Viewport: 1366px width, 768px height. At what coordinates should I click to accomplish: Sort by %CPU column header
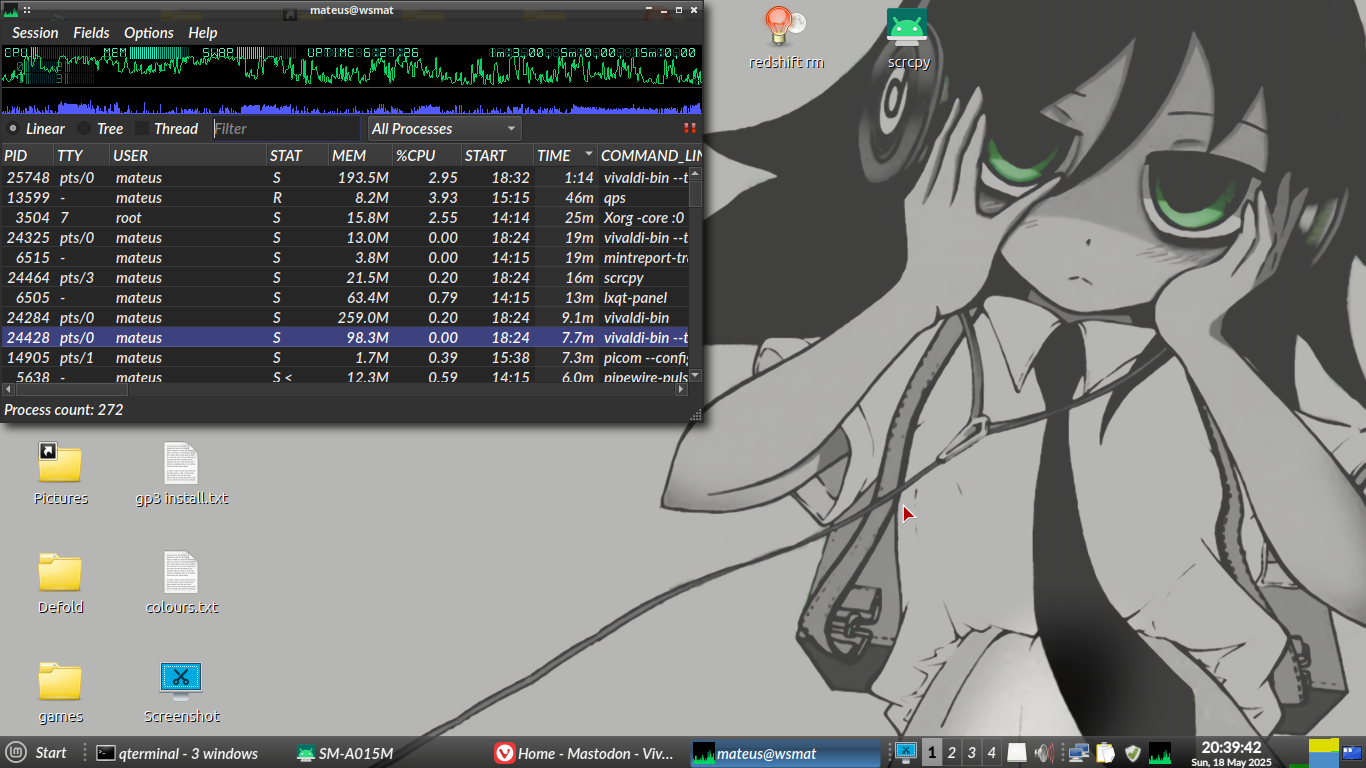[427, 155]
